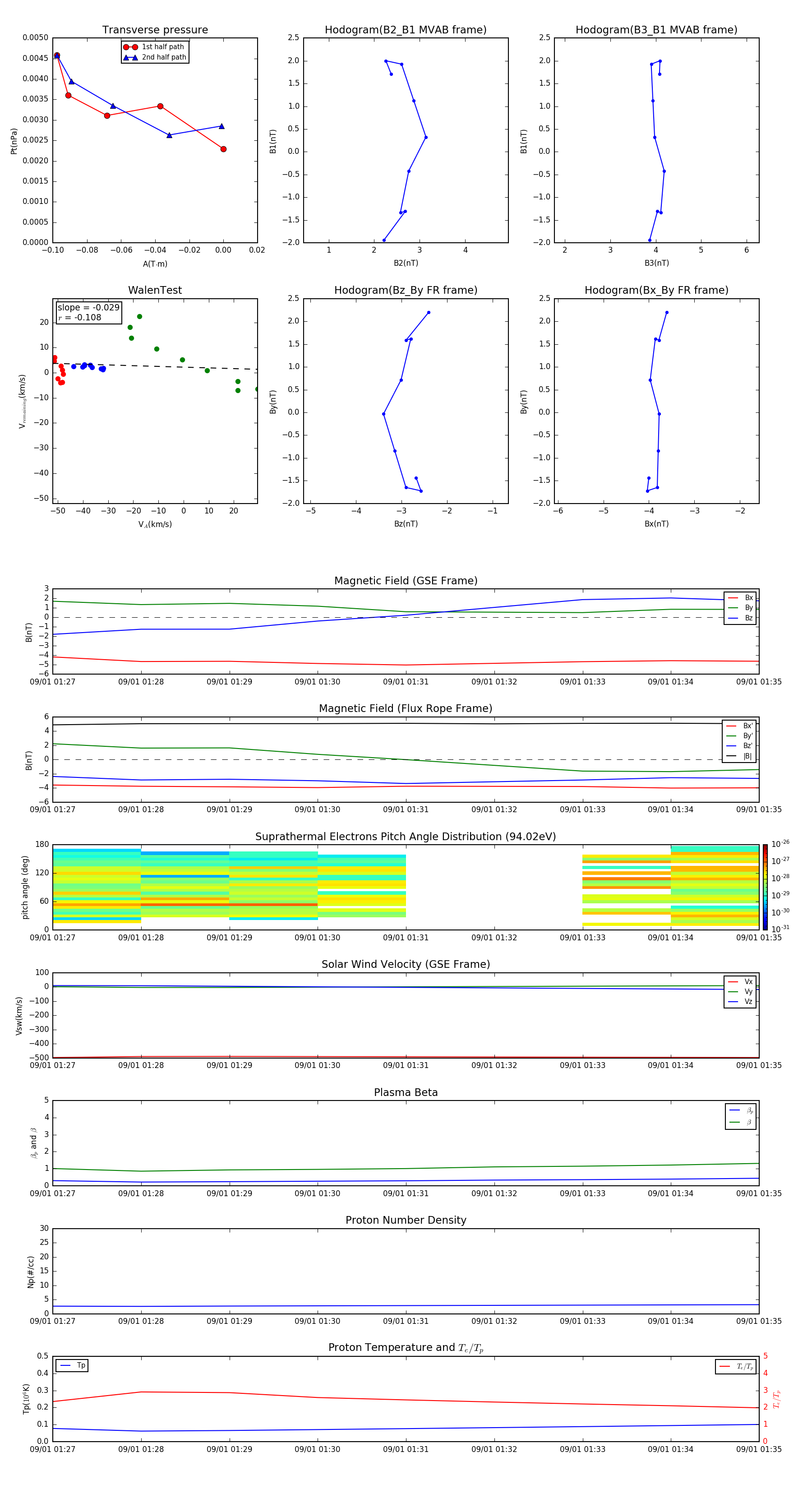Click the pitch angle color bar scale
Image resolution: width=812 pixels, height=1489 pixels.
click(x=765, y=887)
